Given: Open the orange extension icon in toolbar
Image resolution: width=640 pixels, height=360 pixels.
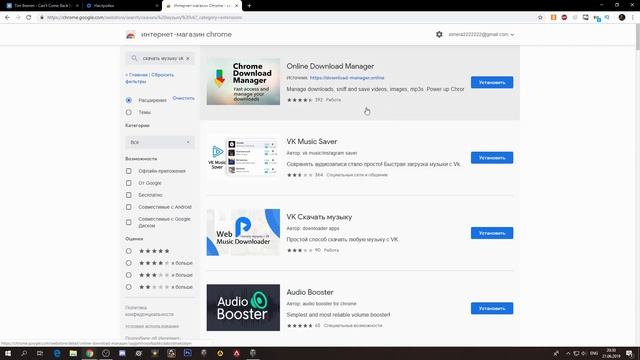Looking at the screenshot, I should point(553,18).
